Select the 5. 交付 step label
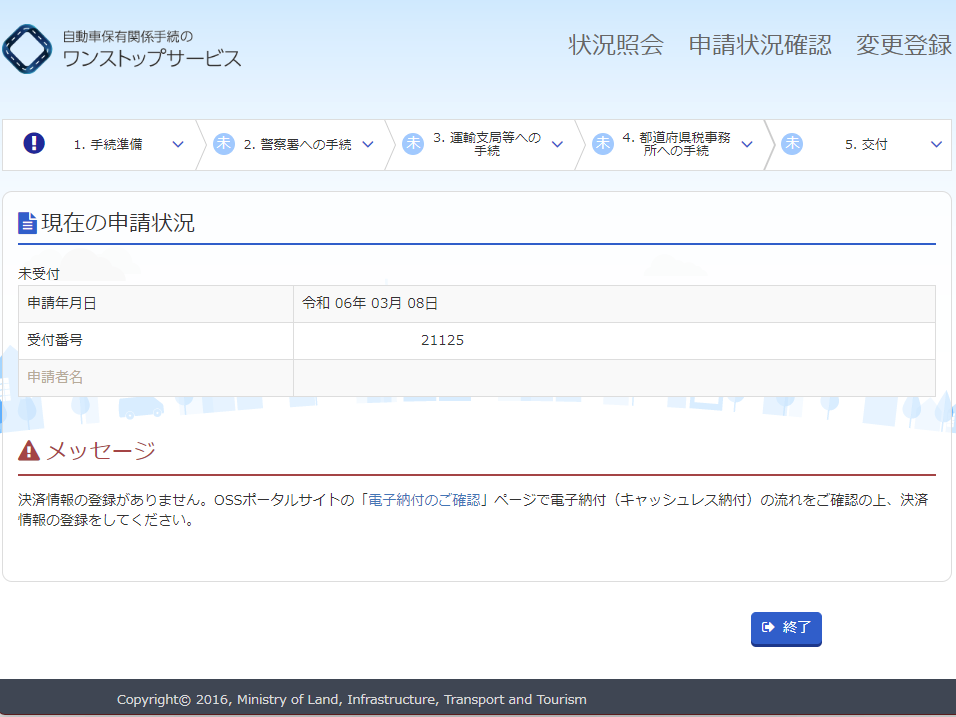Viewport: 956px width, 717px height. point(866,144)
